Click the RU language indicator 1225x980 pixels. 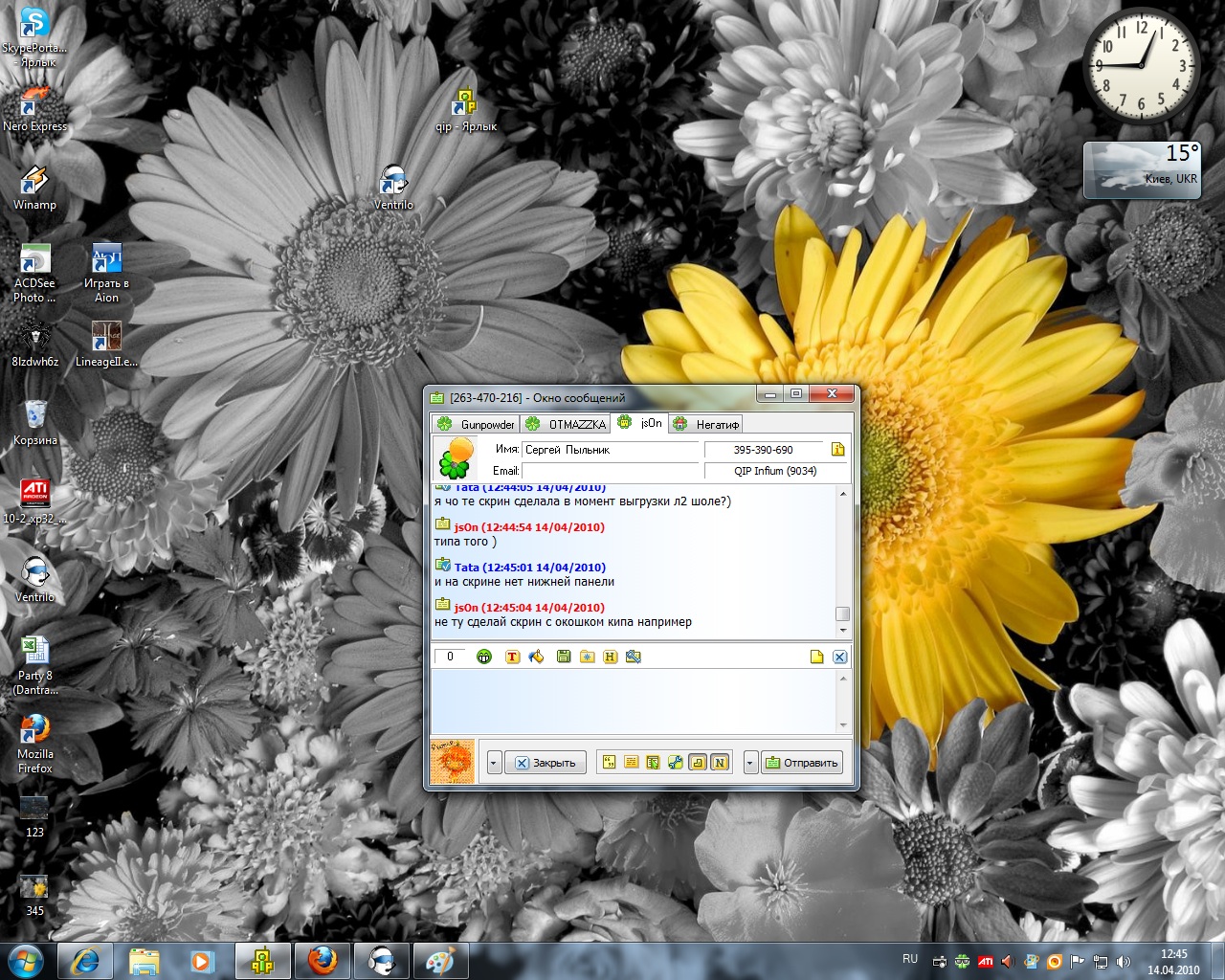pos(910,959)
